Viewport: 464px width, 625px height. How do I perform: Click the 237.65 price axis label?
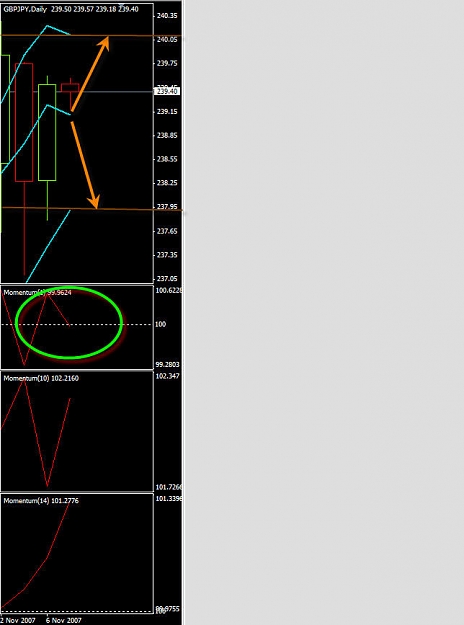pyautogui.click(x=167, y=231)
